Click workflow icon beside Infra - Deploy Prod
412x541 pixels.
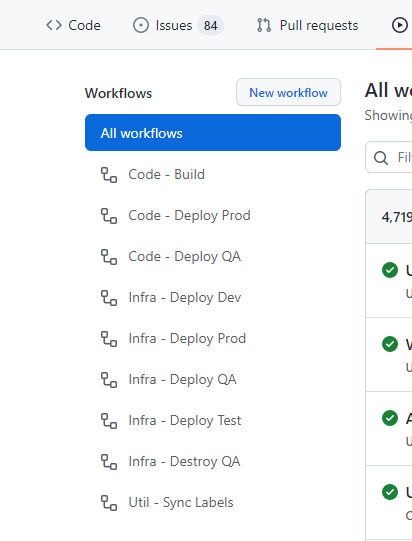coord(109,339)
